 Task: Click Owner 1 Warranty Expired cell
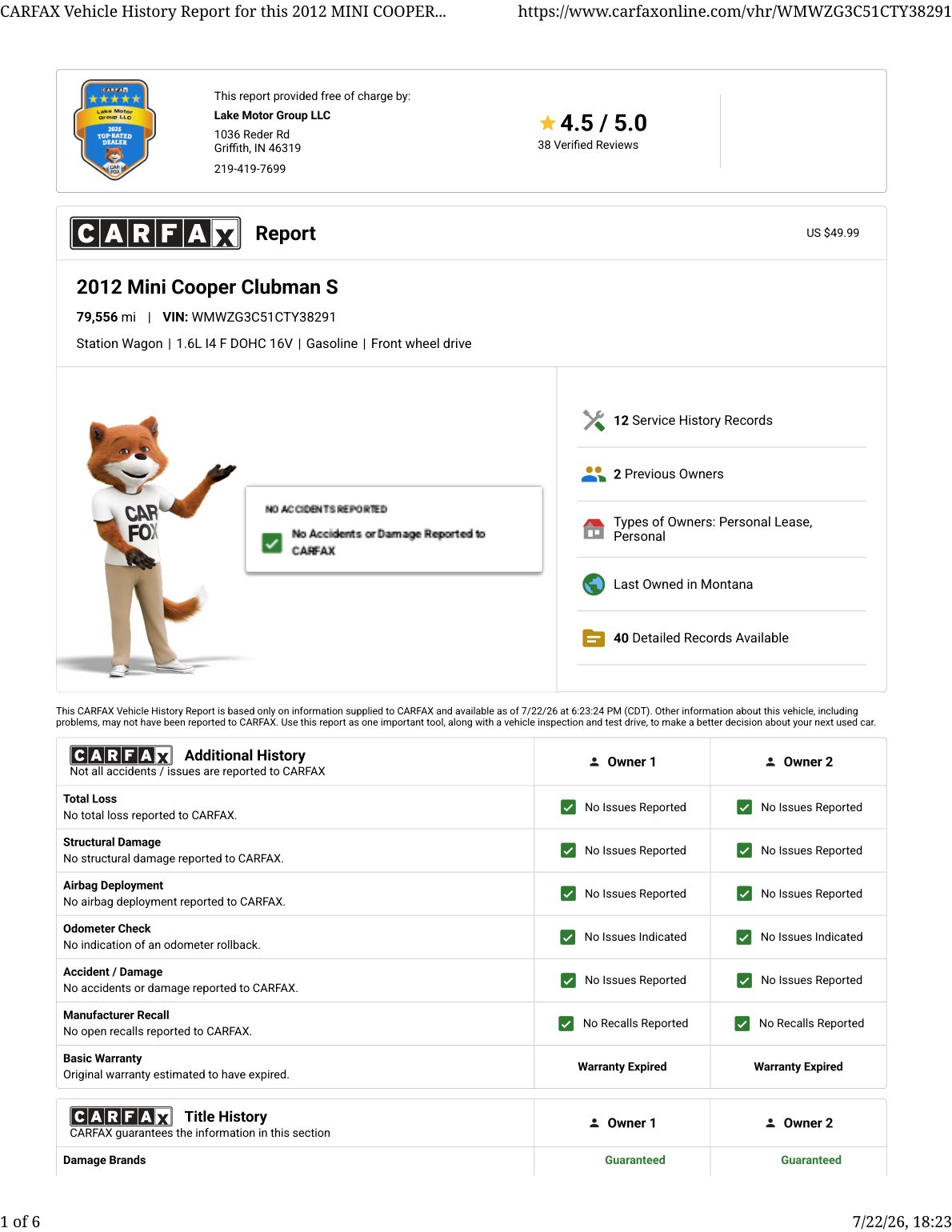tap(622, 1066)
